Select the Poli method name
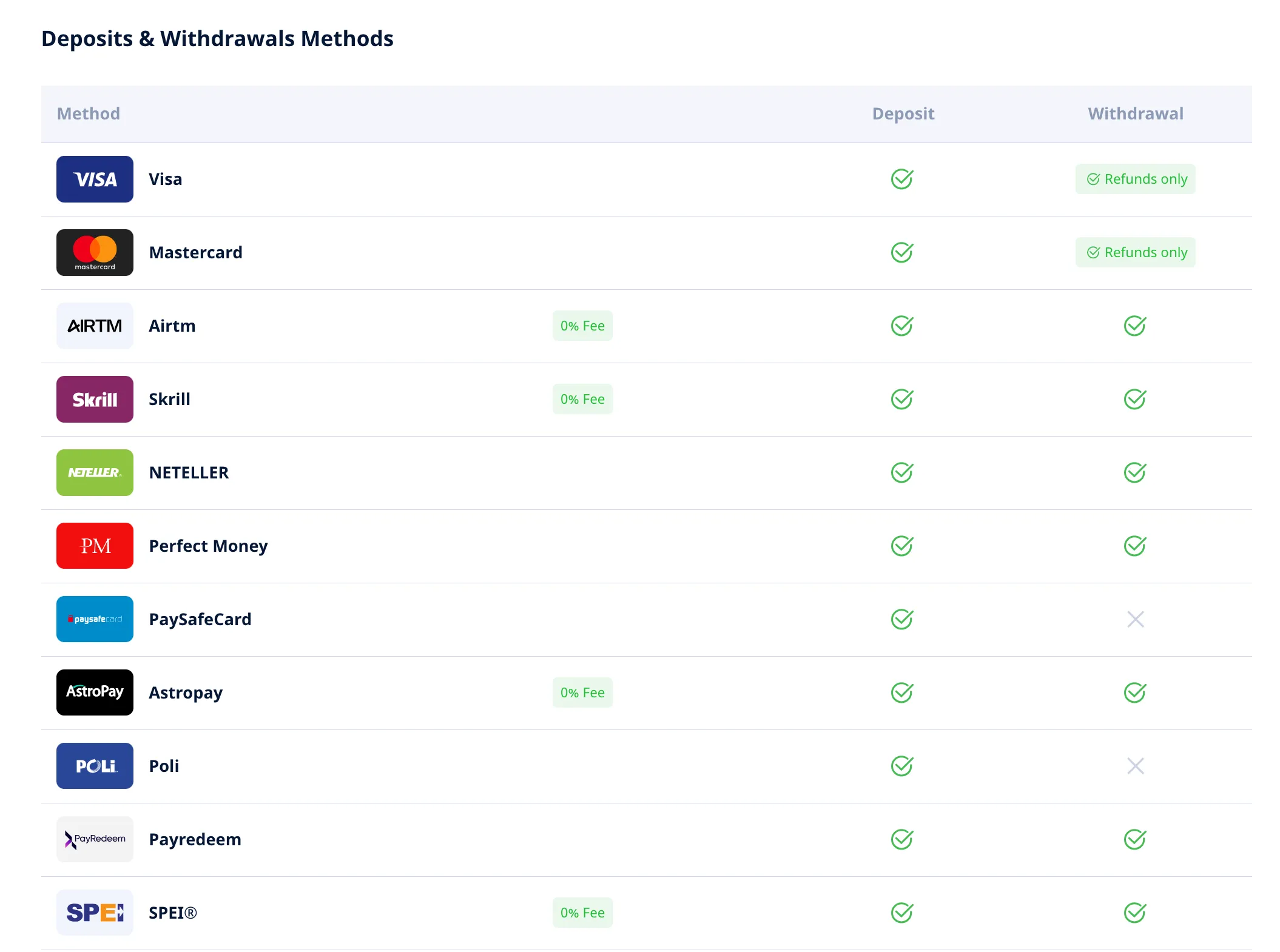The width and height of the screenshot is (1280, 952). pos(164,766)
